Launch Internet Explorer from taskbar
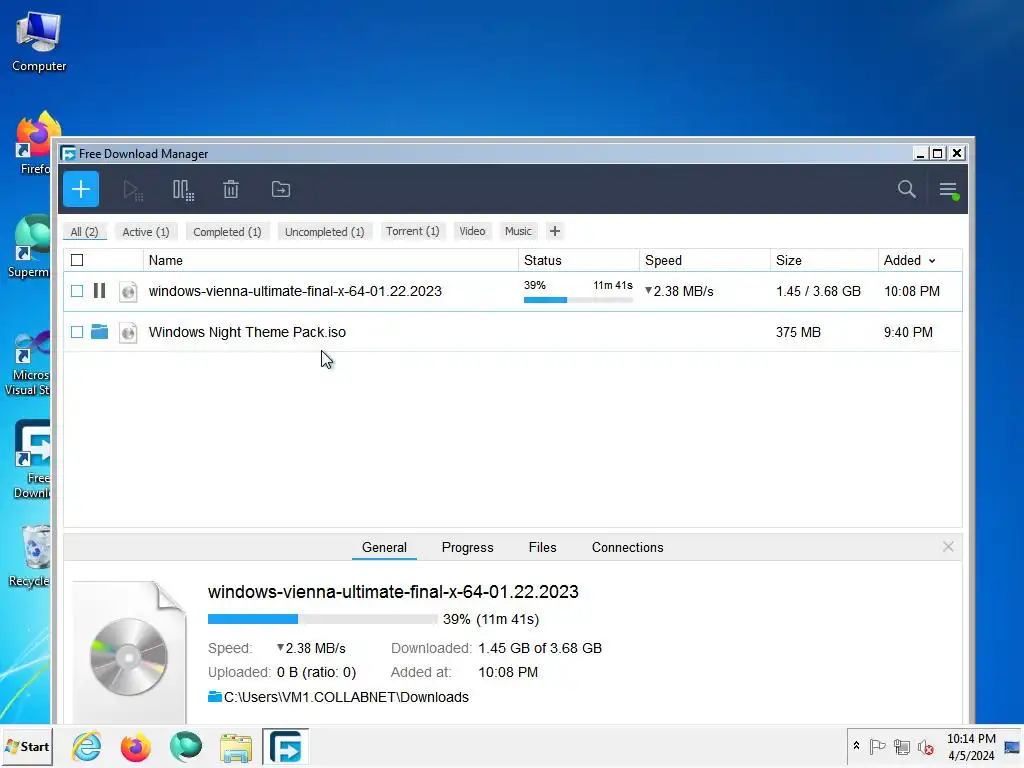The height and width of the screenshot is (768, 1024). 87,746
